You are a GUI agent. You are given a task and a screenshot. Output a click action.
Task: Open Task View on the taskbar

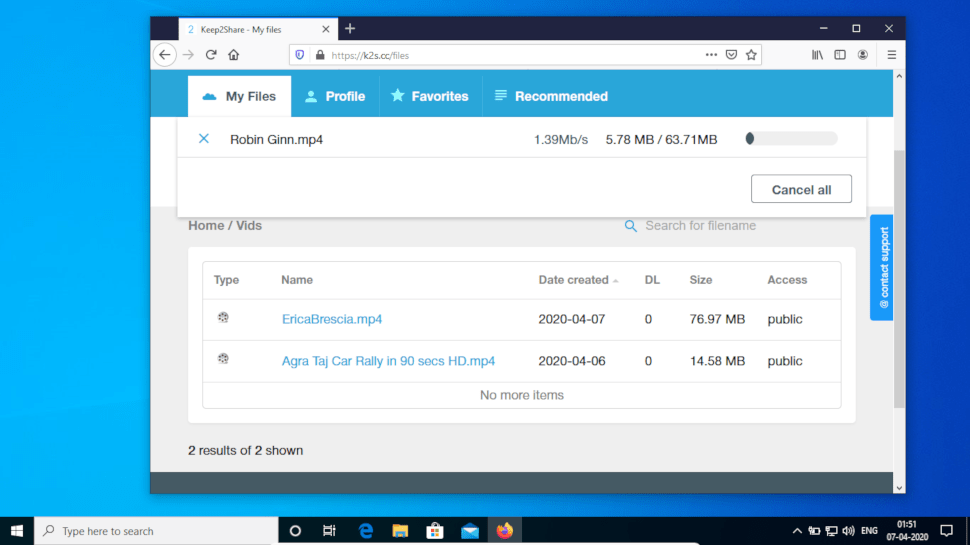[329, 531]
